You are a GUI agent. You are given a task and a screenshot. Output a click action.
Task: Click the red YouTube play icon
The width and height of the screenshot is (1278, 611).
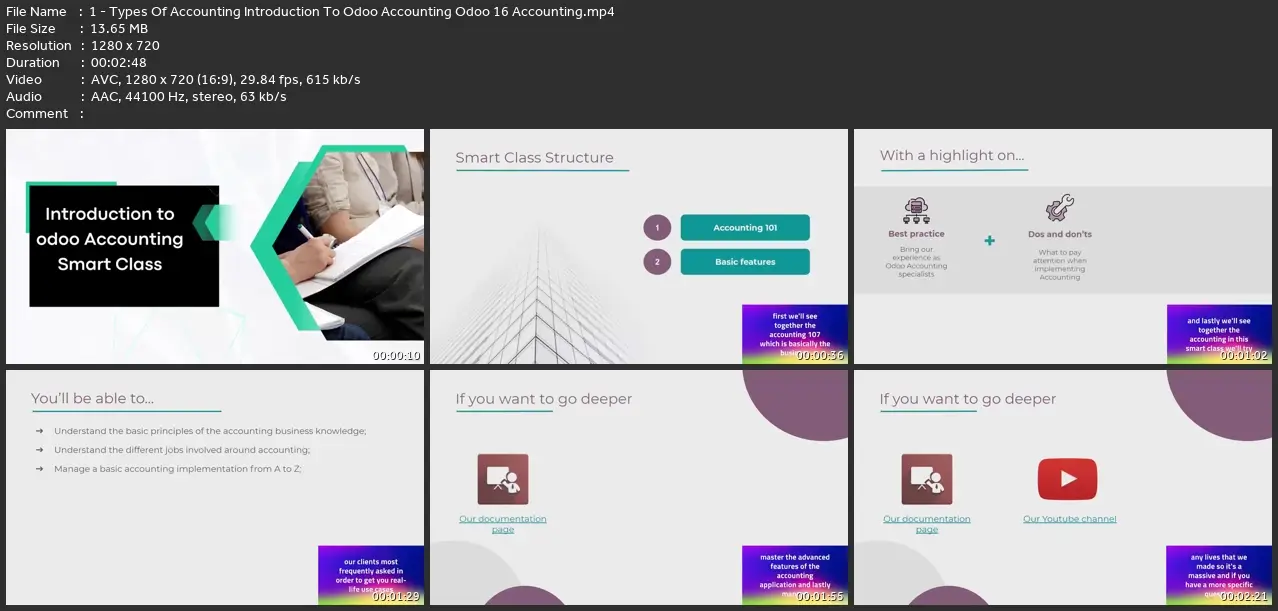(x=1067, y=480)
